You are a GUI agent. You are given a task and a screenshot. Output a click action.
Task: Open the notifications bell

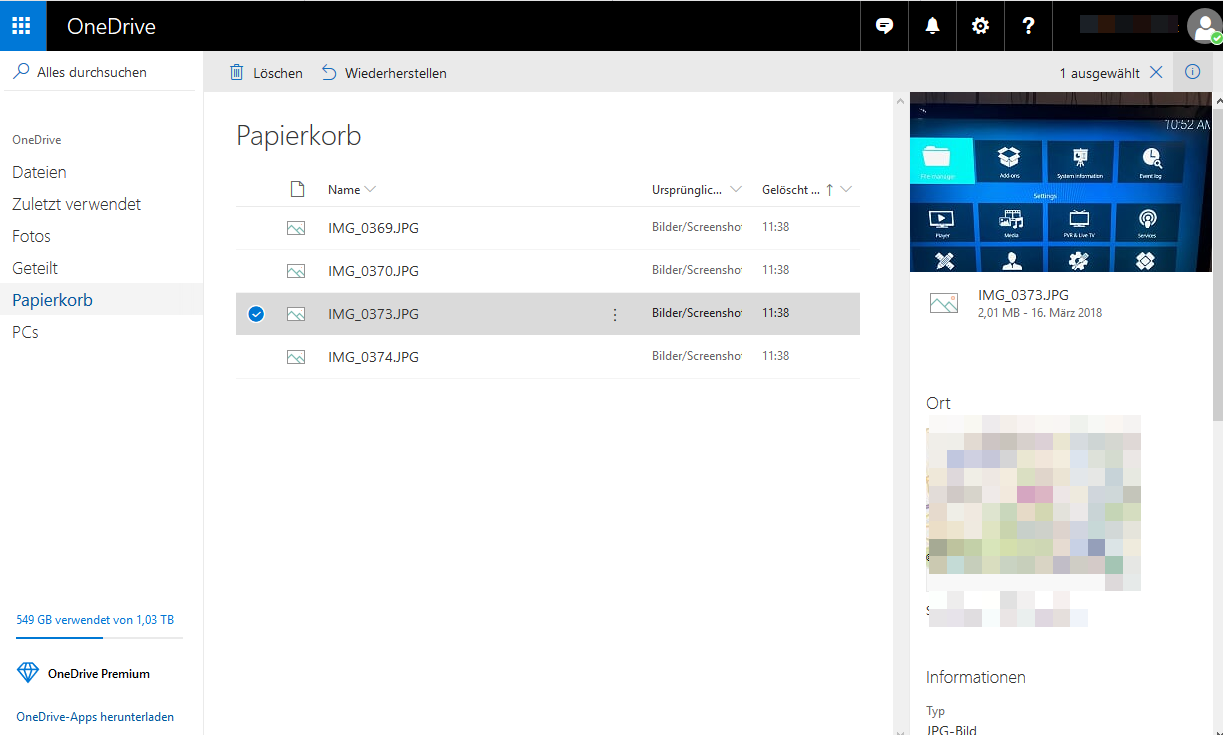pos(932,26)
